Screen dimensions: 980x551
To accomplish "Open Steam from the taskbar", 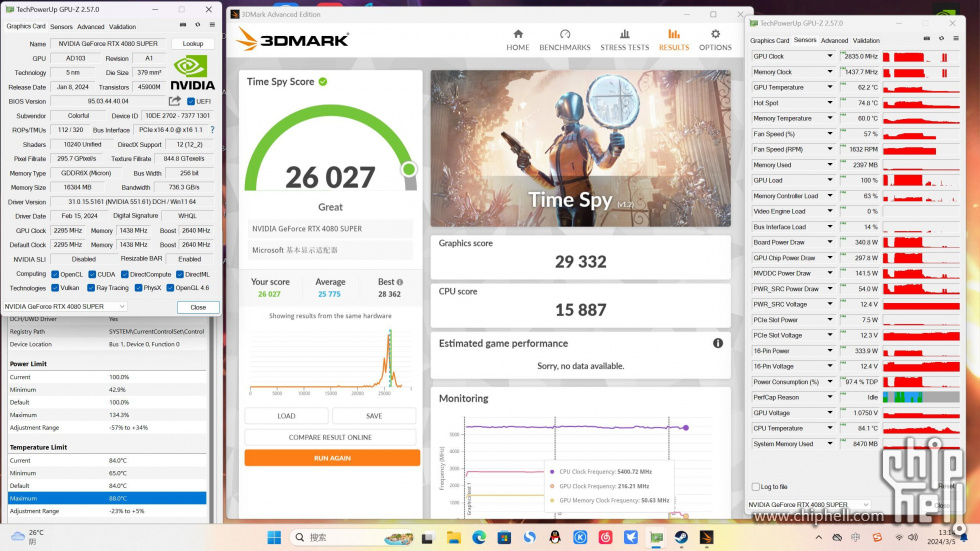I will [x=681, y=537].
